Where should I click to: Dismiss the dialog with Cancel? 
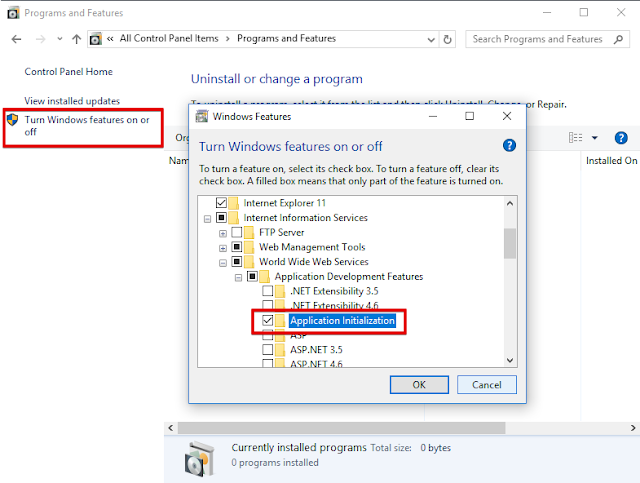487,385
